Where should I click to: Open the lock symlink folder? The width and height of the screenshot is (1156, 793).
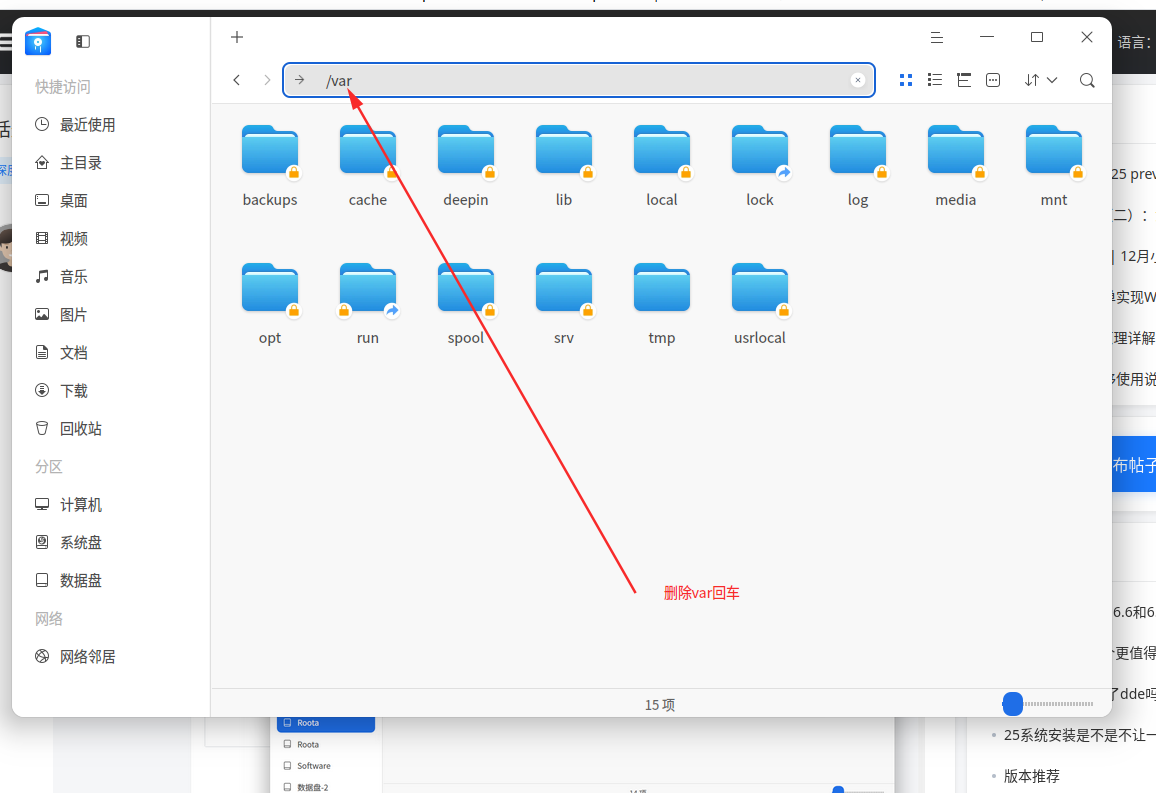760,167
